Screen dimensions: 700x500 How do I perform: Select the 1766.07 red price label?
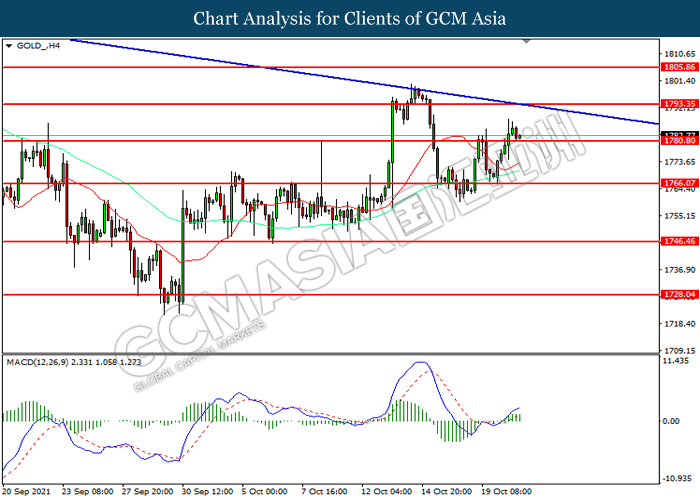[680, 183]
